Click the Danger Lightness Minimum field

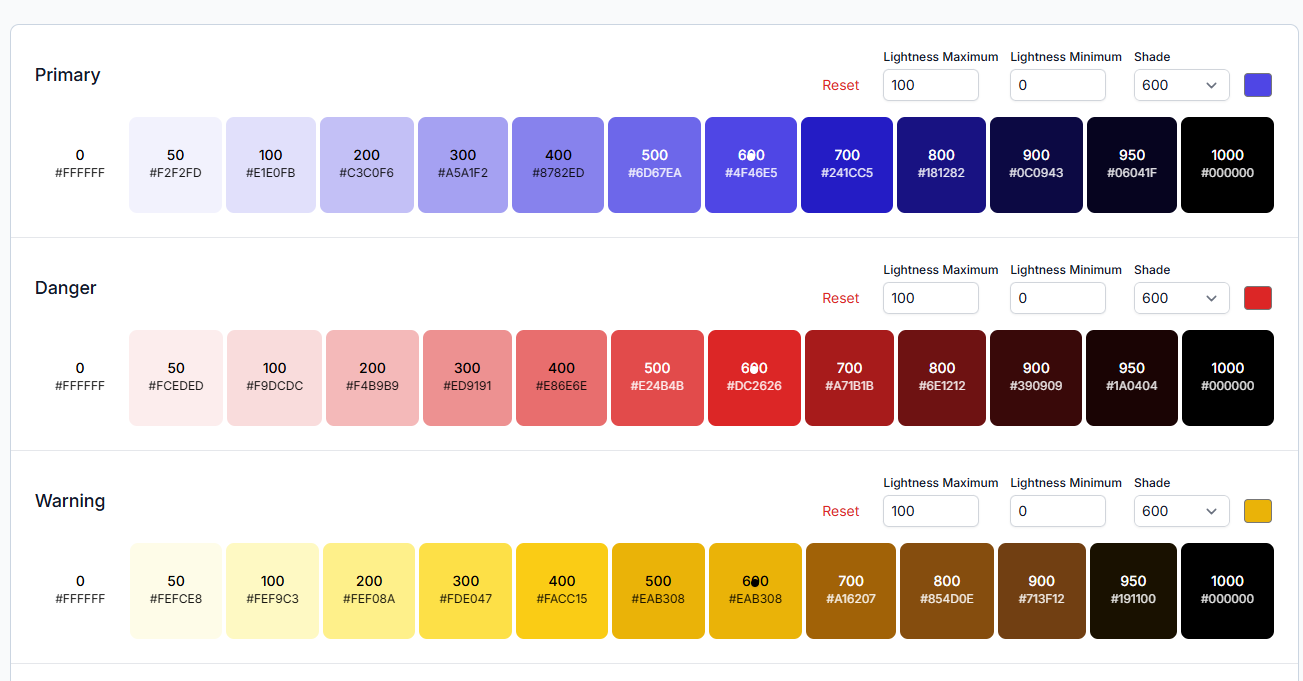coord(1057,298)
